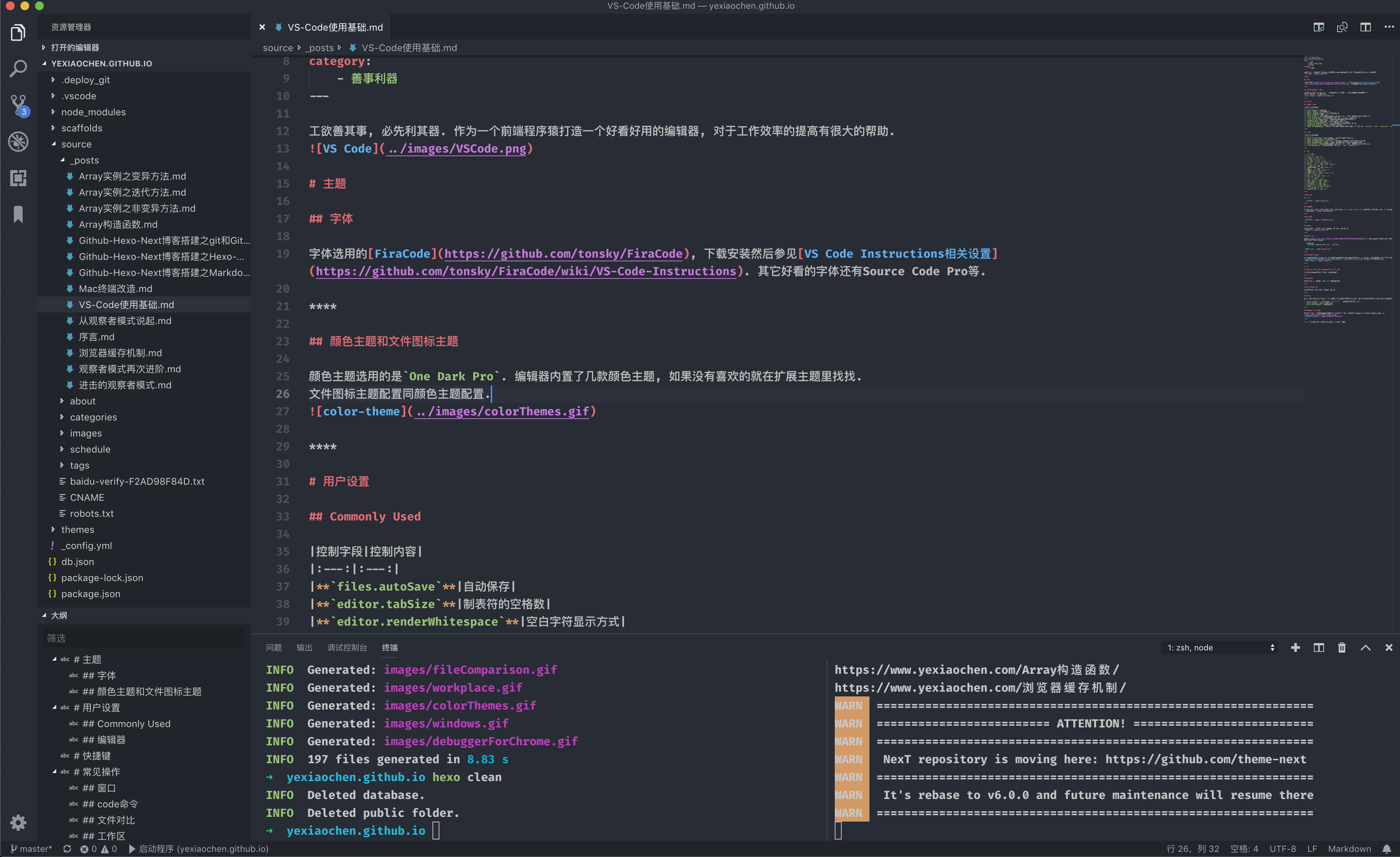The width and height of the screenshot is (1400, 857).
Task: Open the Search view in activity bar
Action: [18, 69]
